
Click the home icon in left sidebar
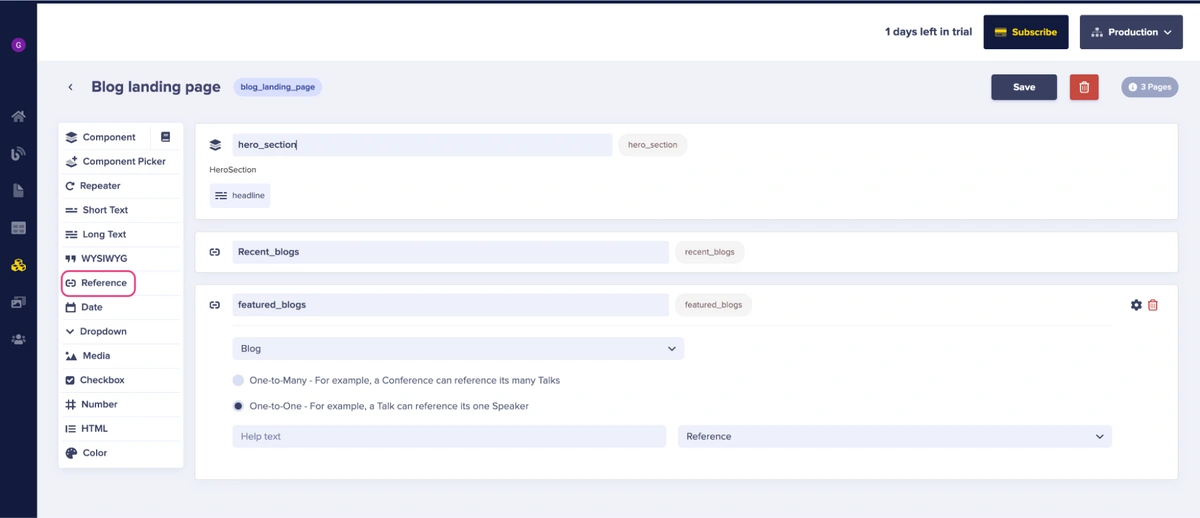18,116
